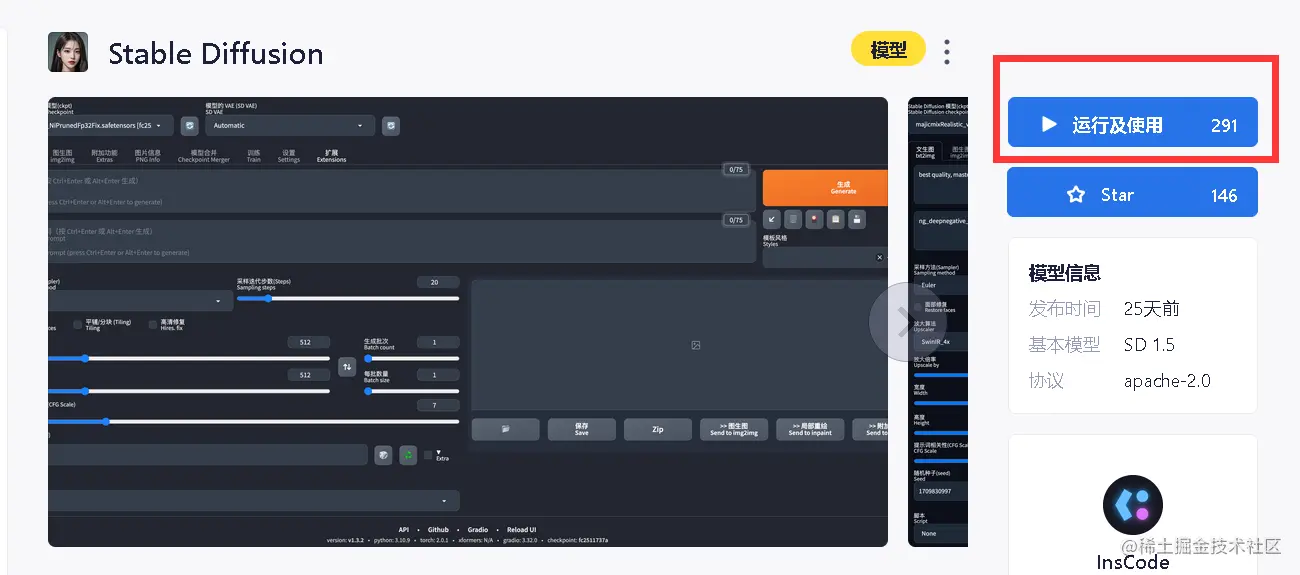The width and height of the screenshot is (1300, 575).
Task: Click the red extra networks icon
Action: pos(815,218)
